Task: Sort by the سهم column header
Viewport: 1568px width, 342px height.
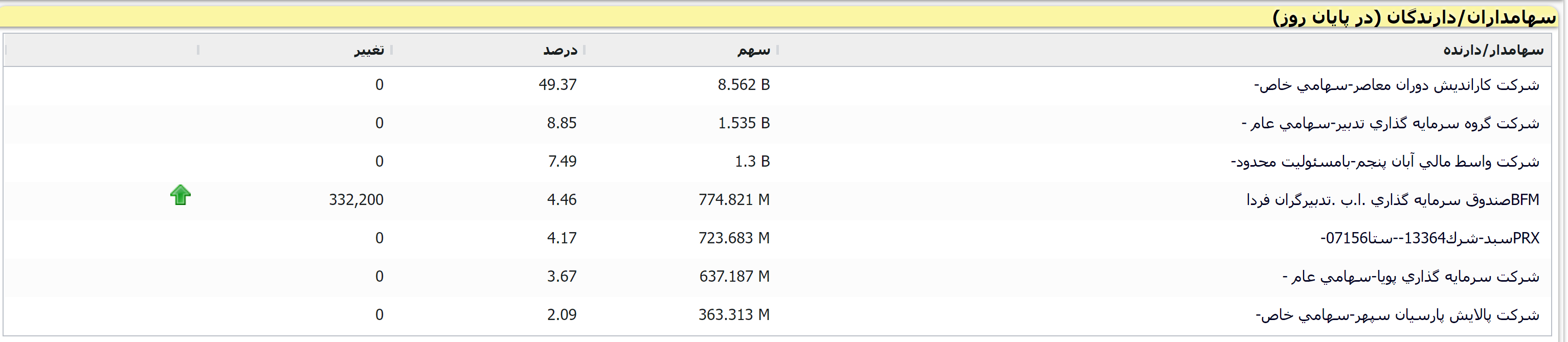Action: (x=753, y=51)
